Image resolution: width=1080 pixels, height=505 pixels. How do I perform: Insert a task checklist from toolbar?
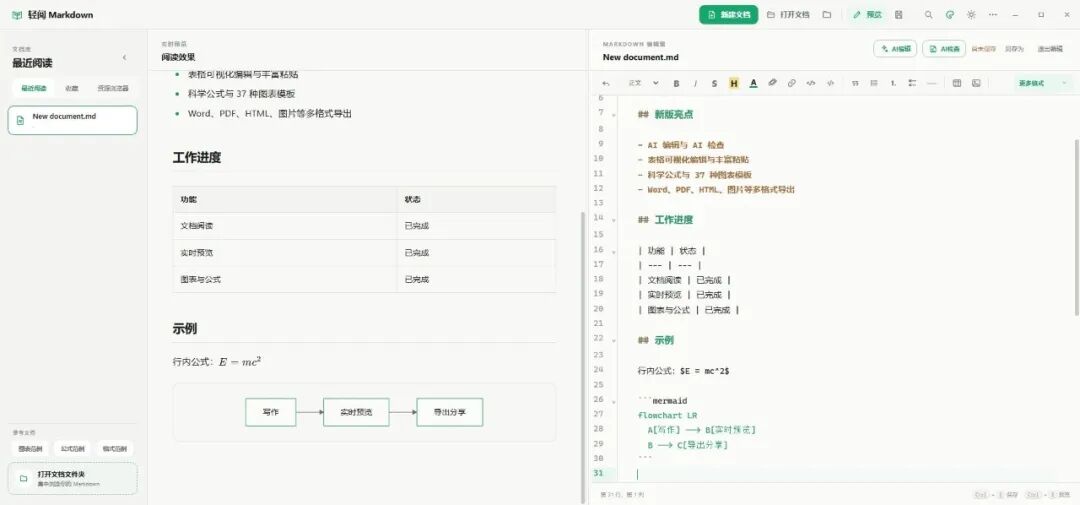click(912, 83)
